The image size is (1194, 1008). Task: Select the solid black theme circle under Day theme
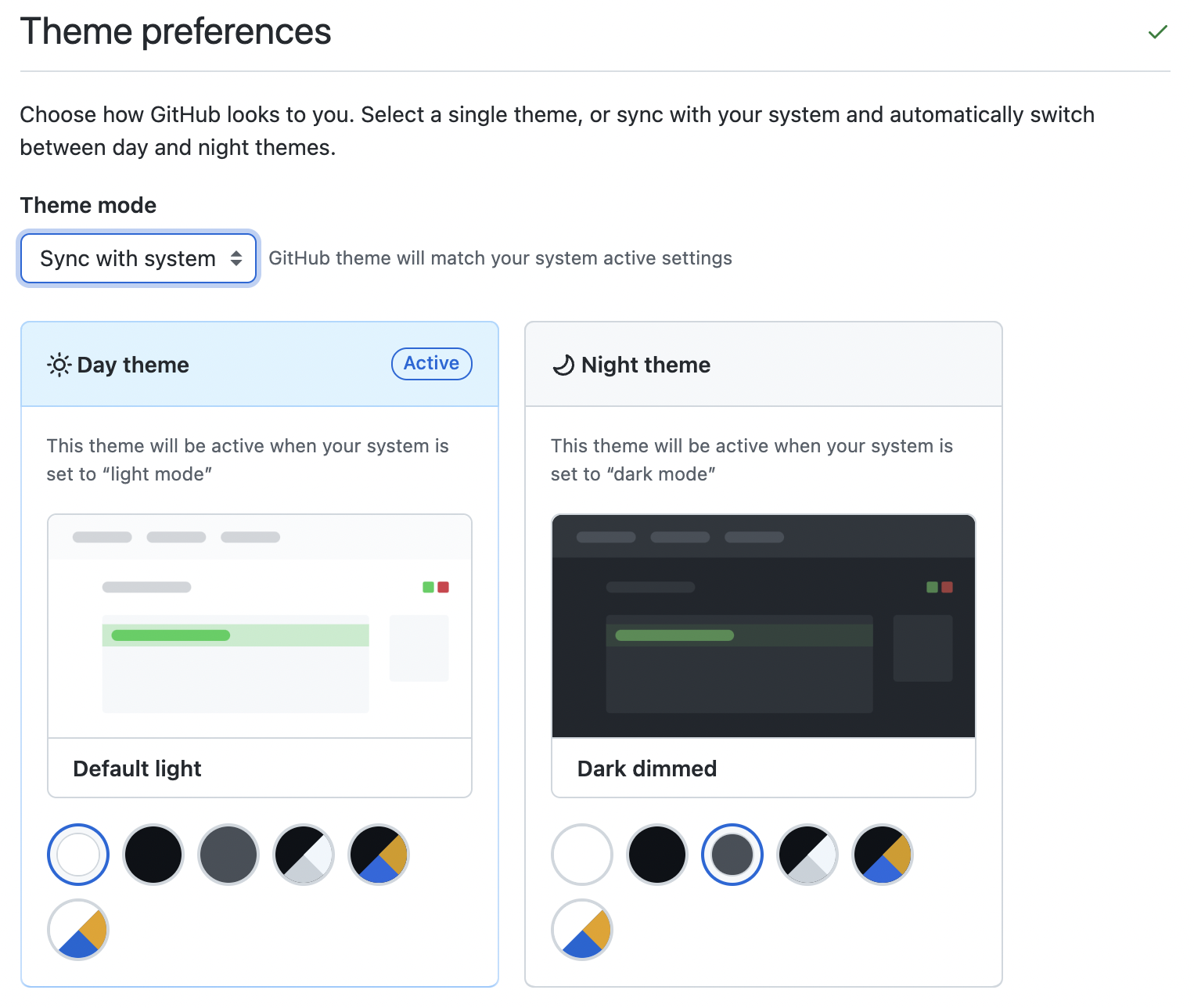pyautogui.click(x=153, y=855)
